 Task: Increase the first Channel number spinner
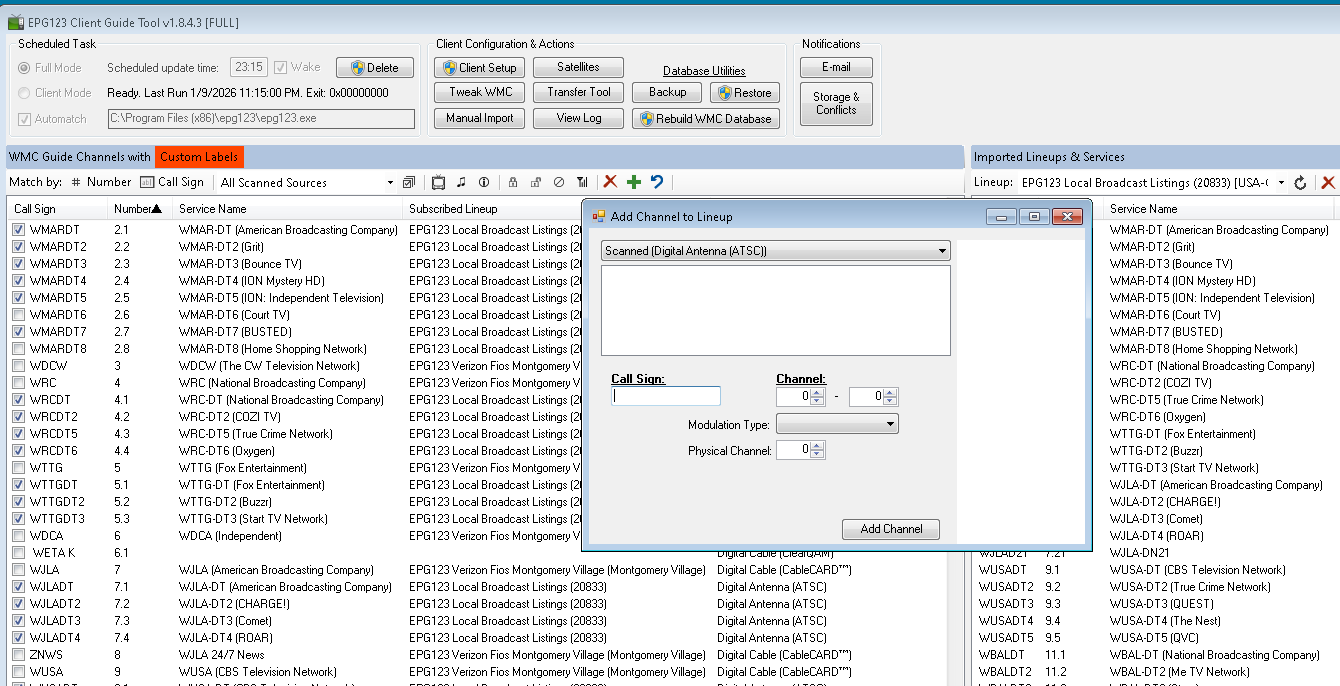[x=817, y=393]
